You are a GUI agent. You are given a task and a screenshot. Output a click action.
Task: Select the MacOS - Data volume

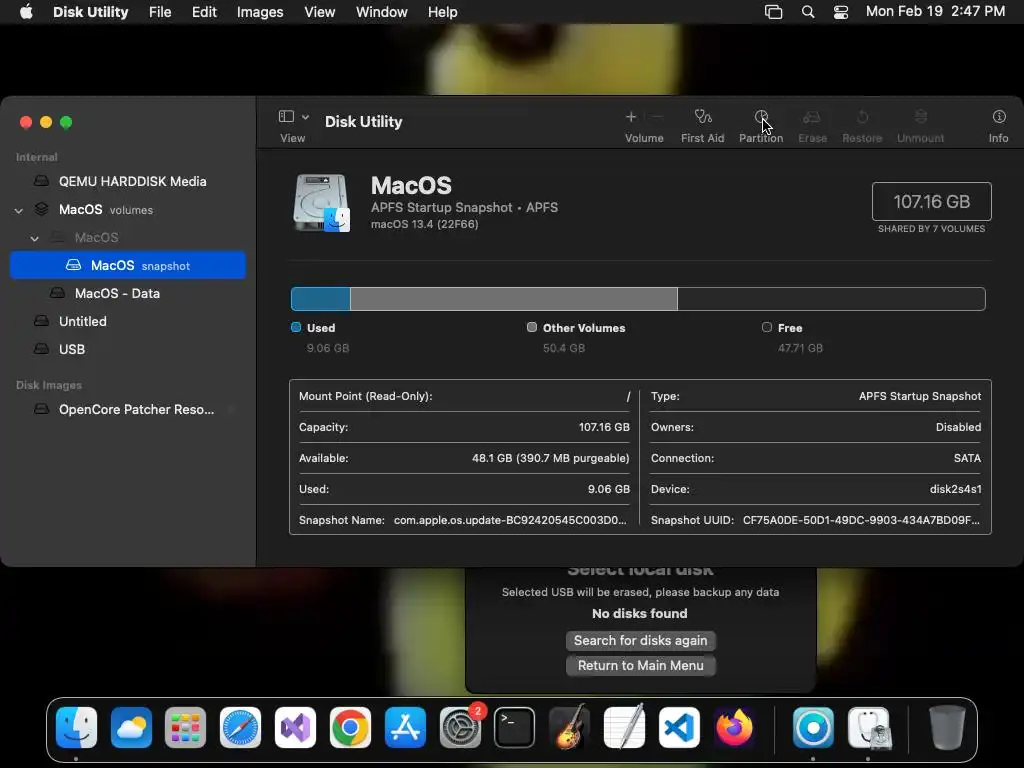(x=128, y=293)
